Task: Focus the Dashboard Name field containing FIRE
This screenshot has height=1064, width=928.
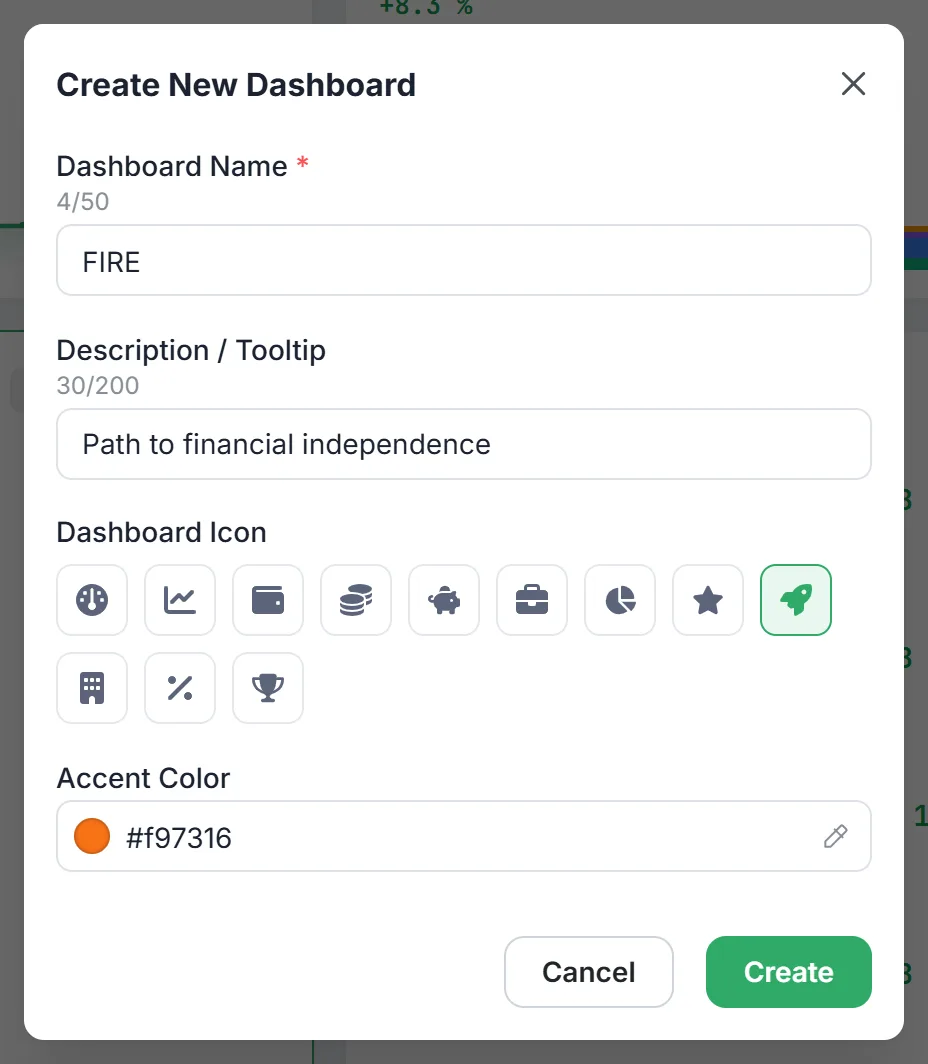Action: (464, 261)
